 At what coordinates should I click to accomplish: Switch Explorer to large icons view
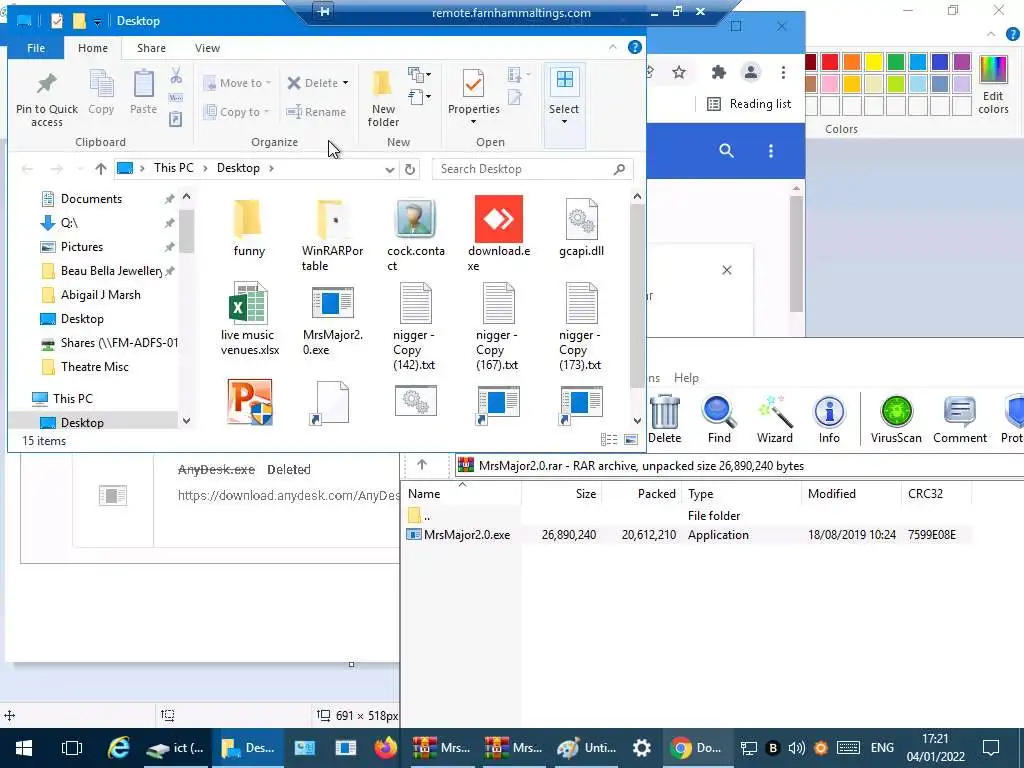click(x=631, y=440)
